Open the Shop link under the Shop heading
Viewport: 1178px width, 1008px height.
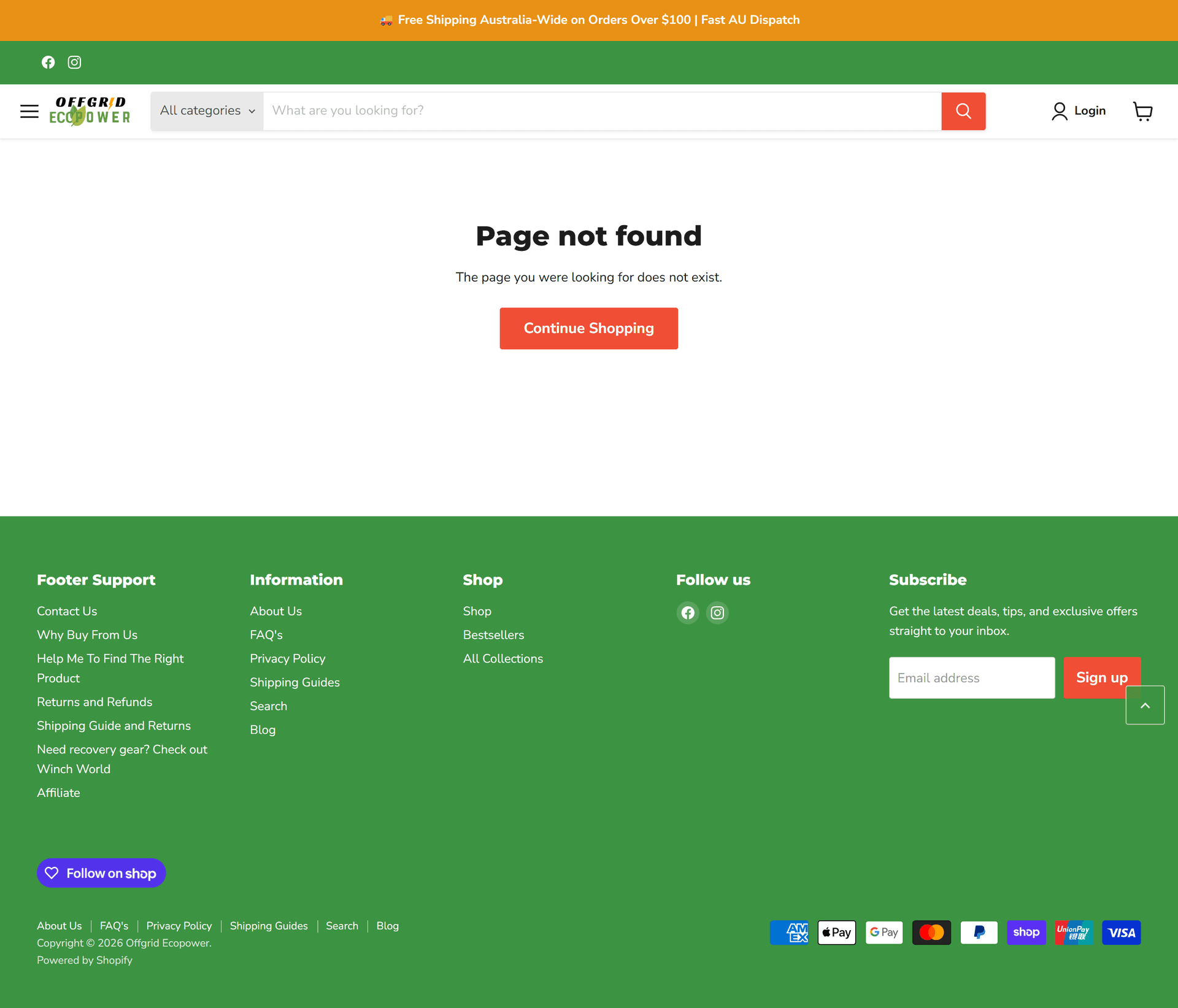pyautogui.click(x=477, y=611)
